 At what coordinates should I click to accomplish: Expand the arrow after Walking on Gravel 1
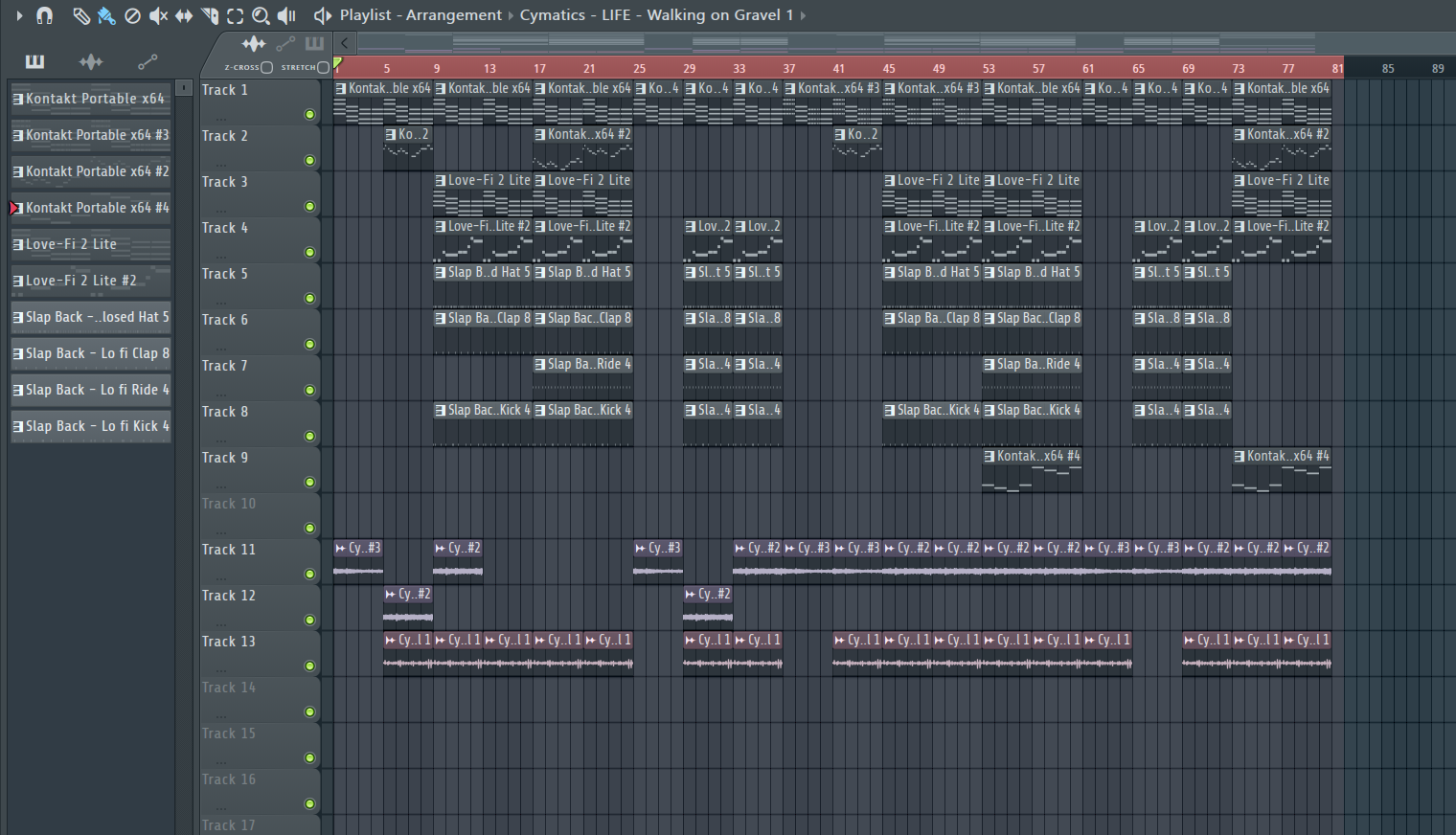pos(803,15)
